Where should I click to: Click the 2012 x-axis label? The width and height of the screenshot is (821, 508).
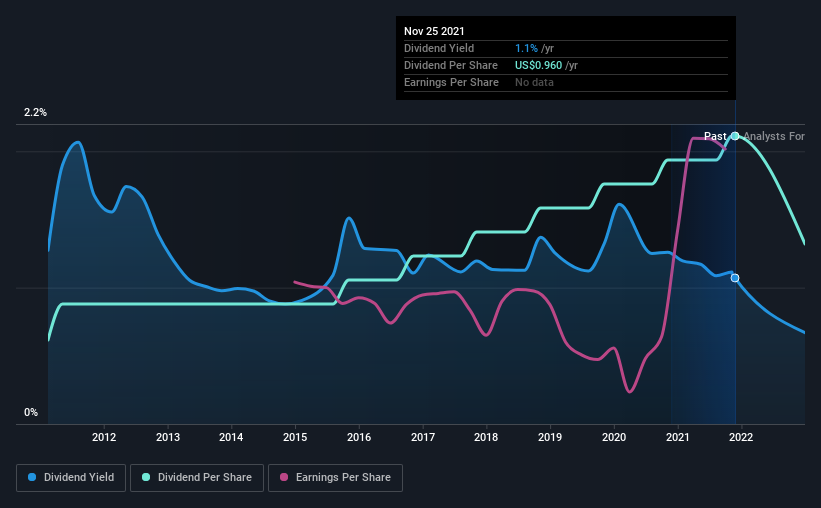pyautogui.click(x=104, y=437)
